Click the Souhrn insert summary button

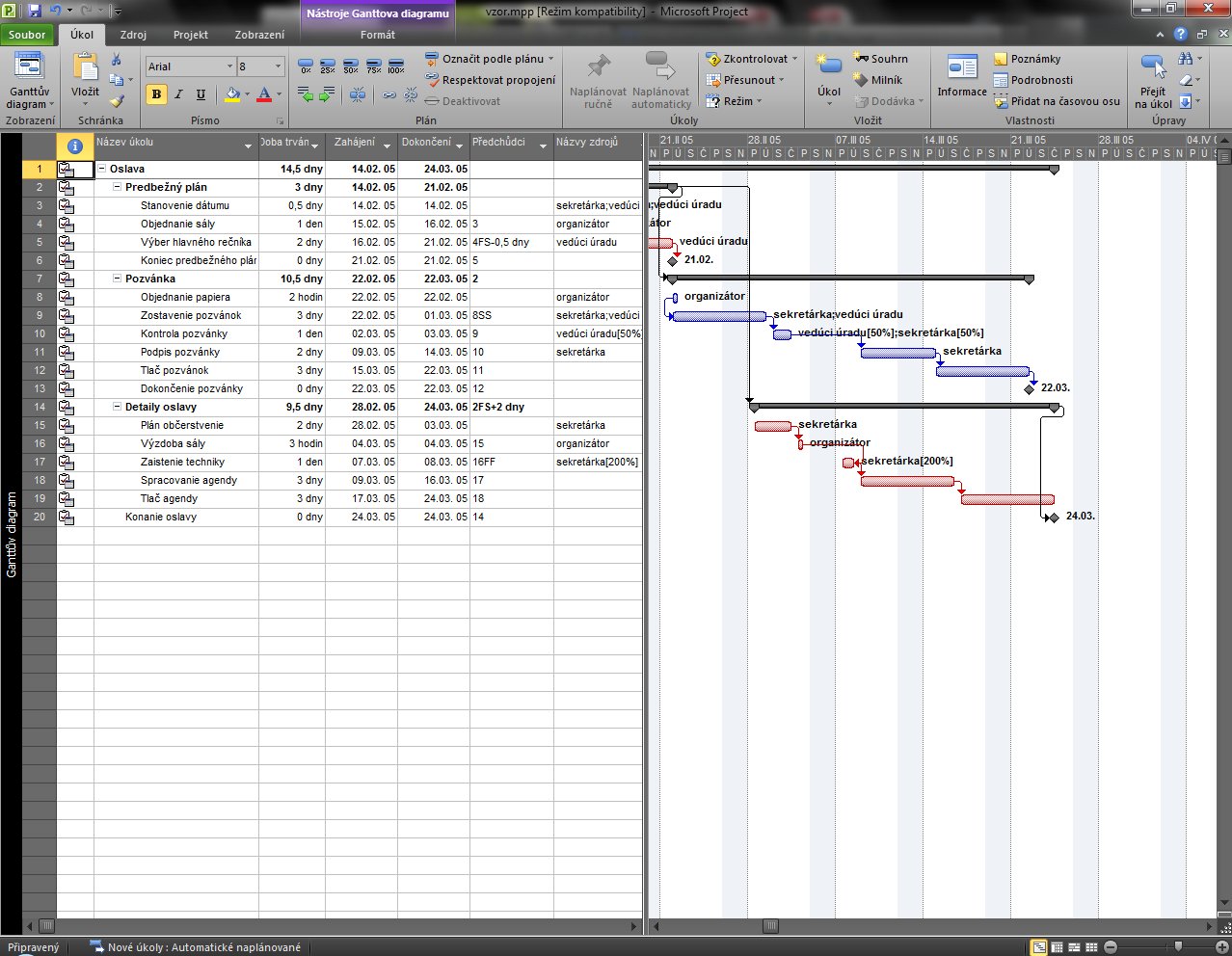(x=880, y=59)
